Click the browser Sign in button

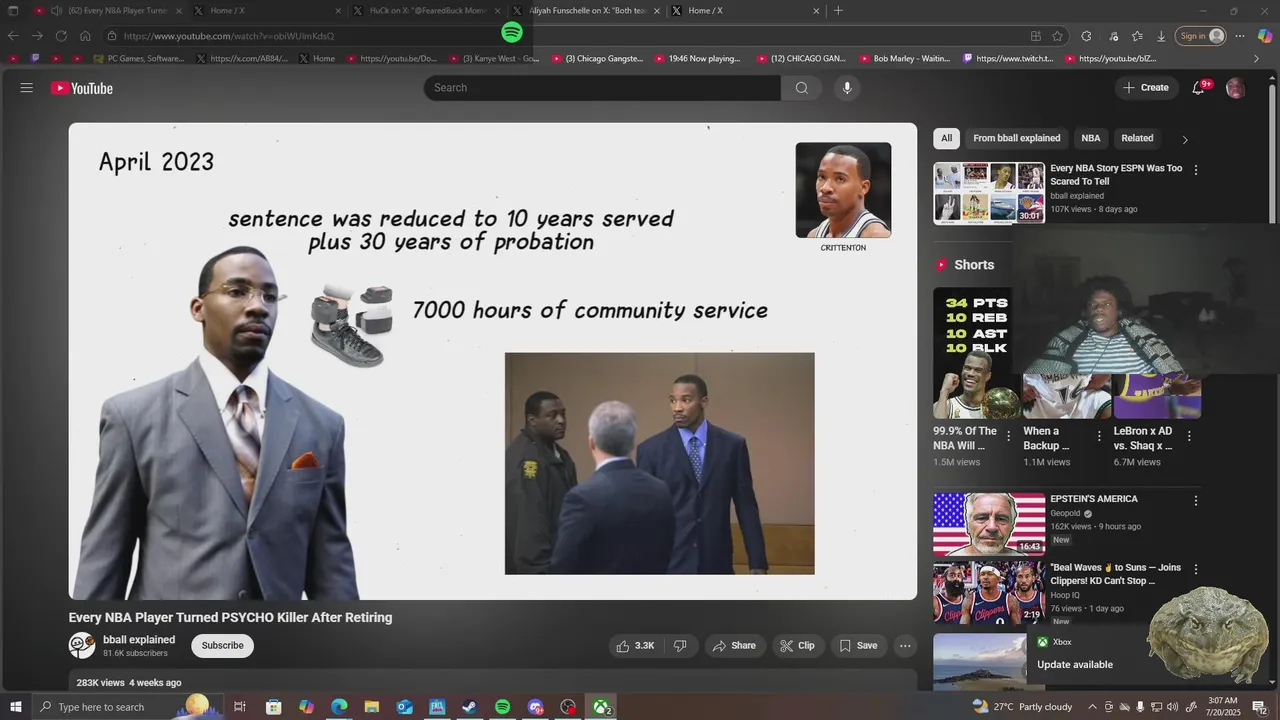coord(1201,36)
